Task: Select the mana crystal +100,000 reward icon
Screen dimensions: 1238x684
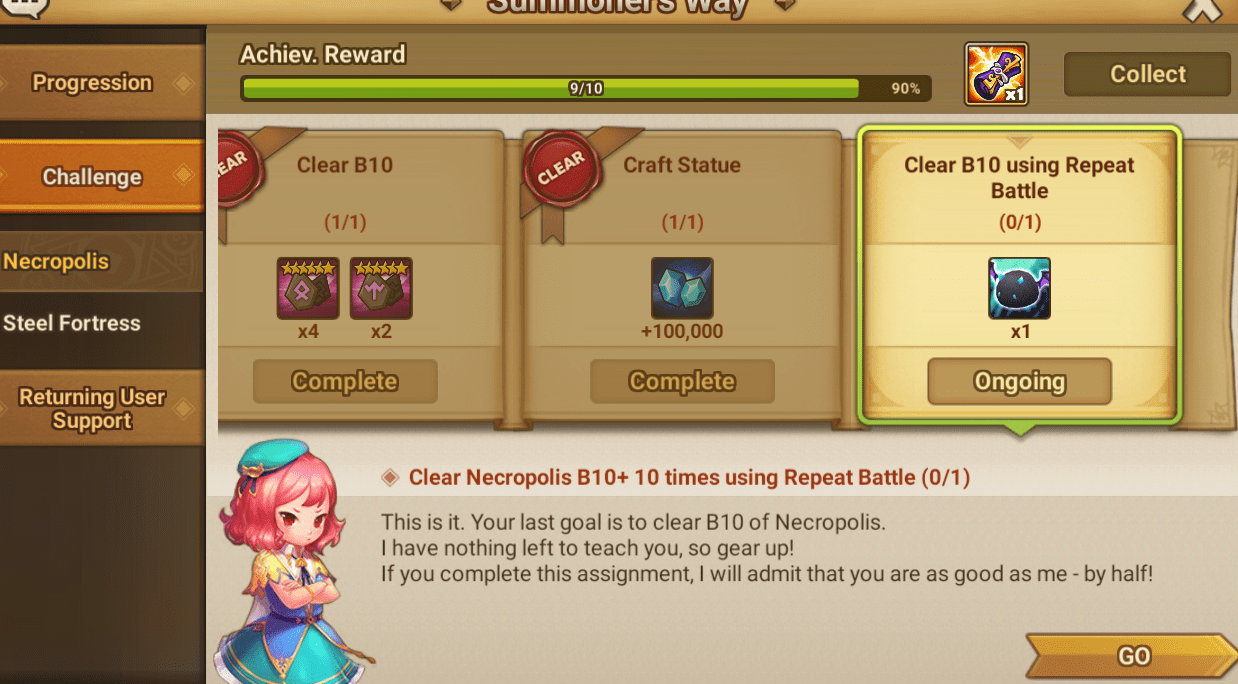Action: [682, 288]
